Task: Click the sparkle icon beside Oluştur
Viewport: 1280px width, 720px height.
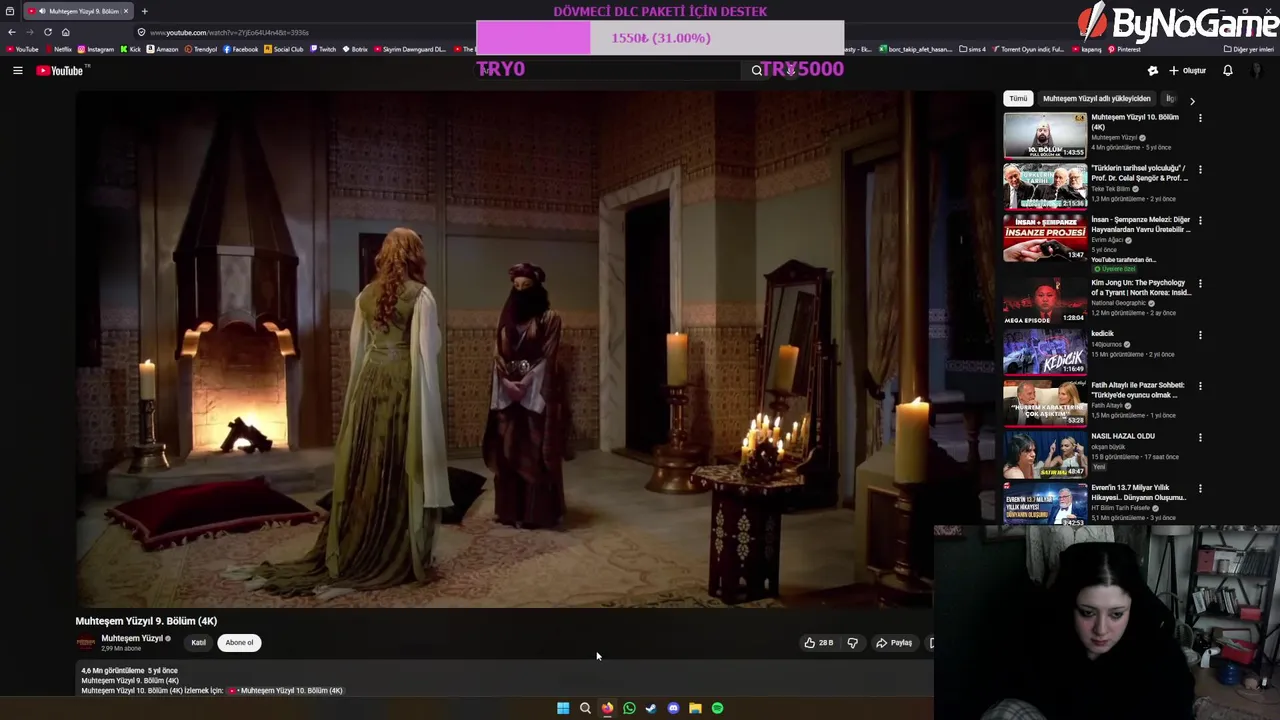Action: pyautogui.click(x=1152, y=70)
